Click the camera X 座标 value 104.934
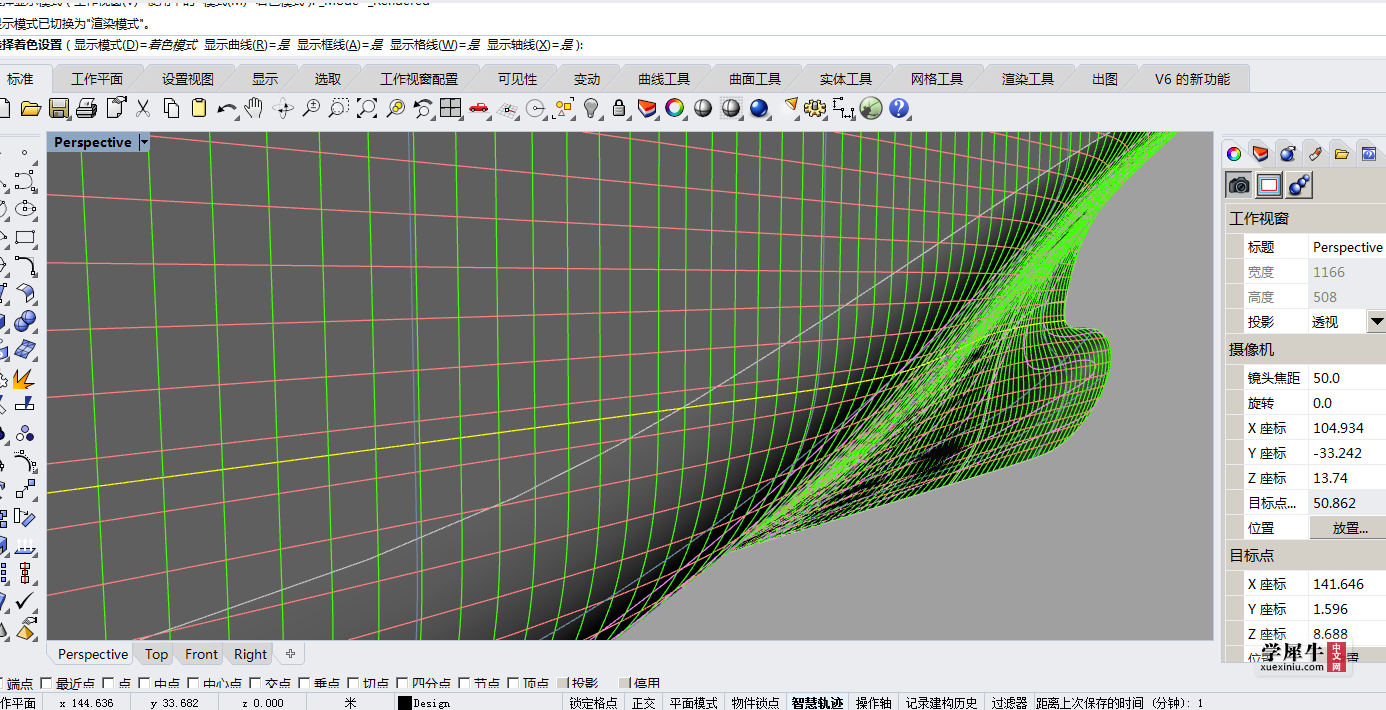This screenshot has width=1386, height=710. tap(1347, 428)
